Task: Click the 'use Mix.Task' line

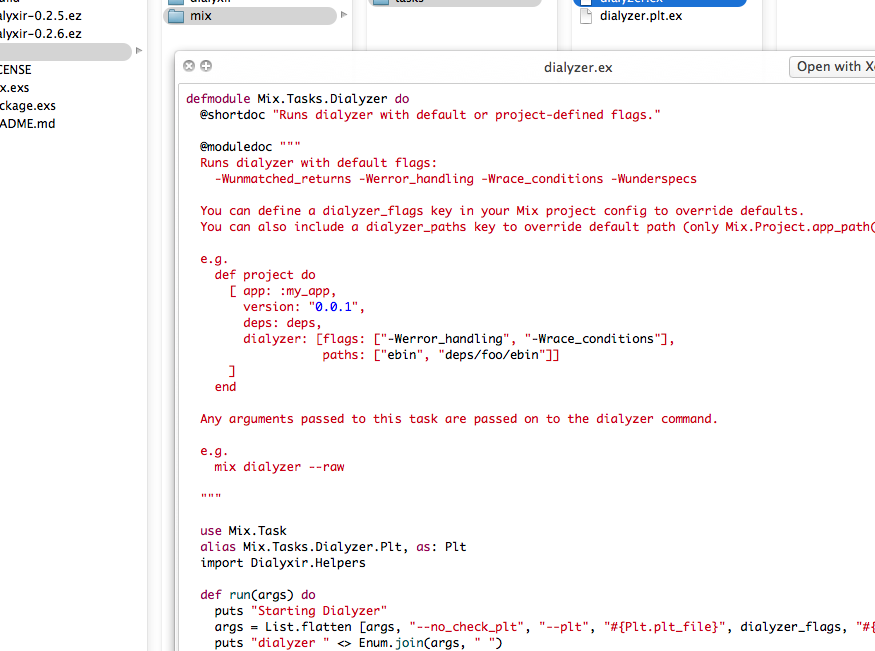Action: [x=243, y=531]
